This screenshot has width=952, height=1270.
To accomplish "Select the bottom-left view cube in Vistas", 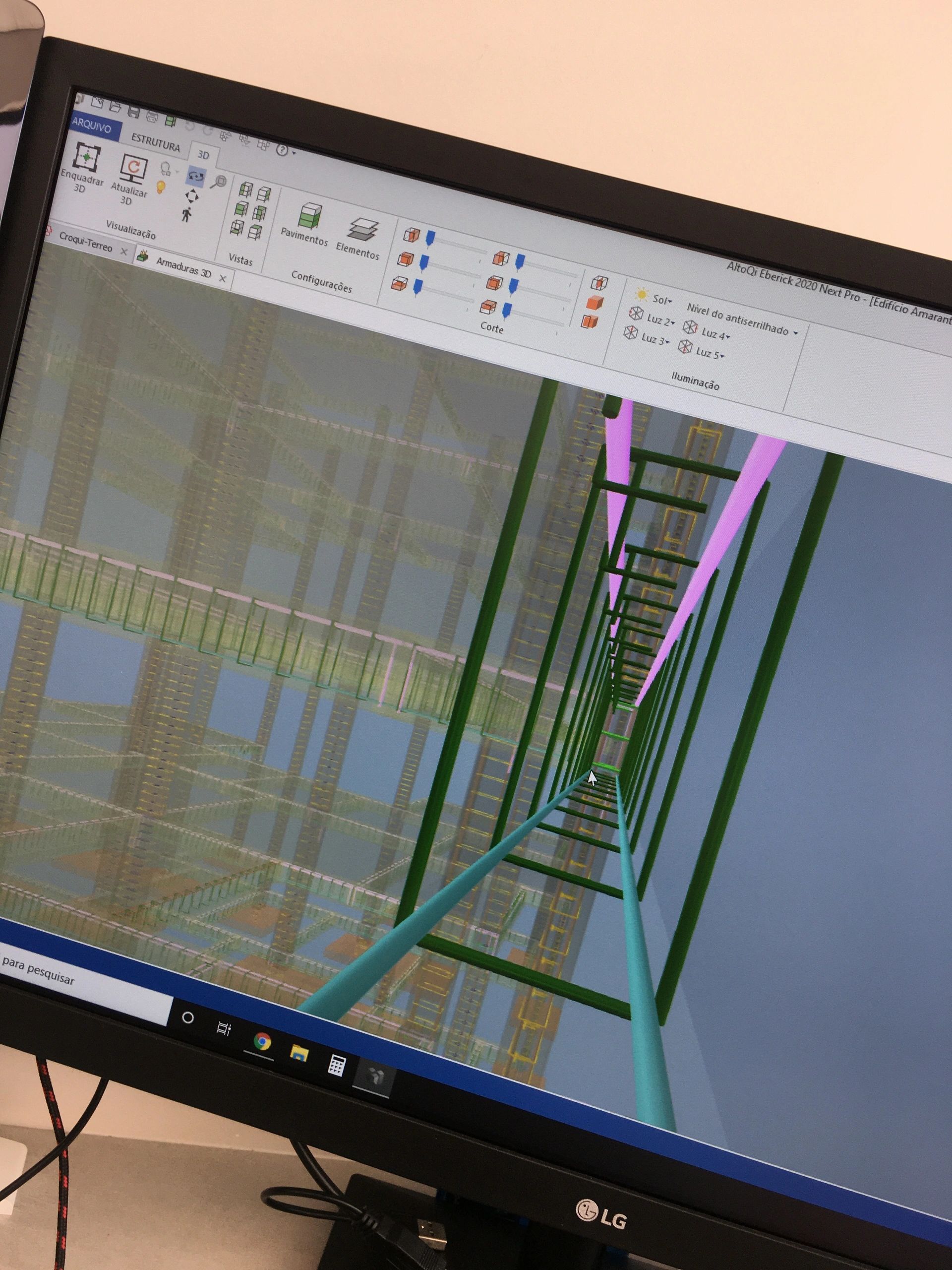I will (237, 227).
